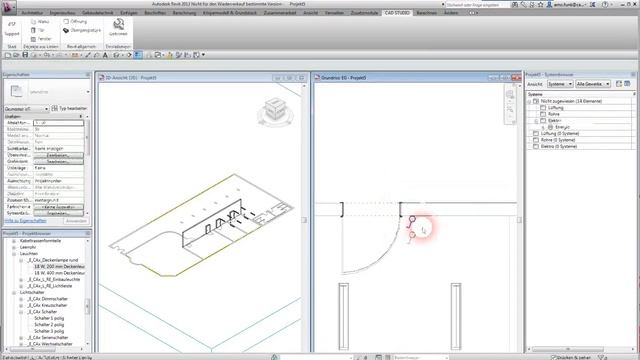Click the Exchange Apps icon in title bar
The width and height of the screenshot is (640, 360).
592,4
